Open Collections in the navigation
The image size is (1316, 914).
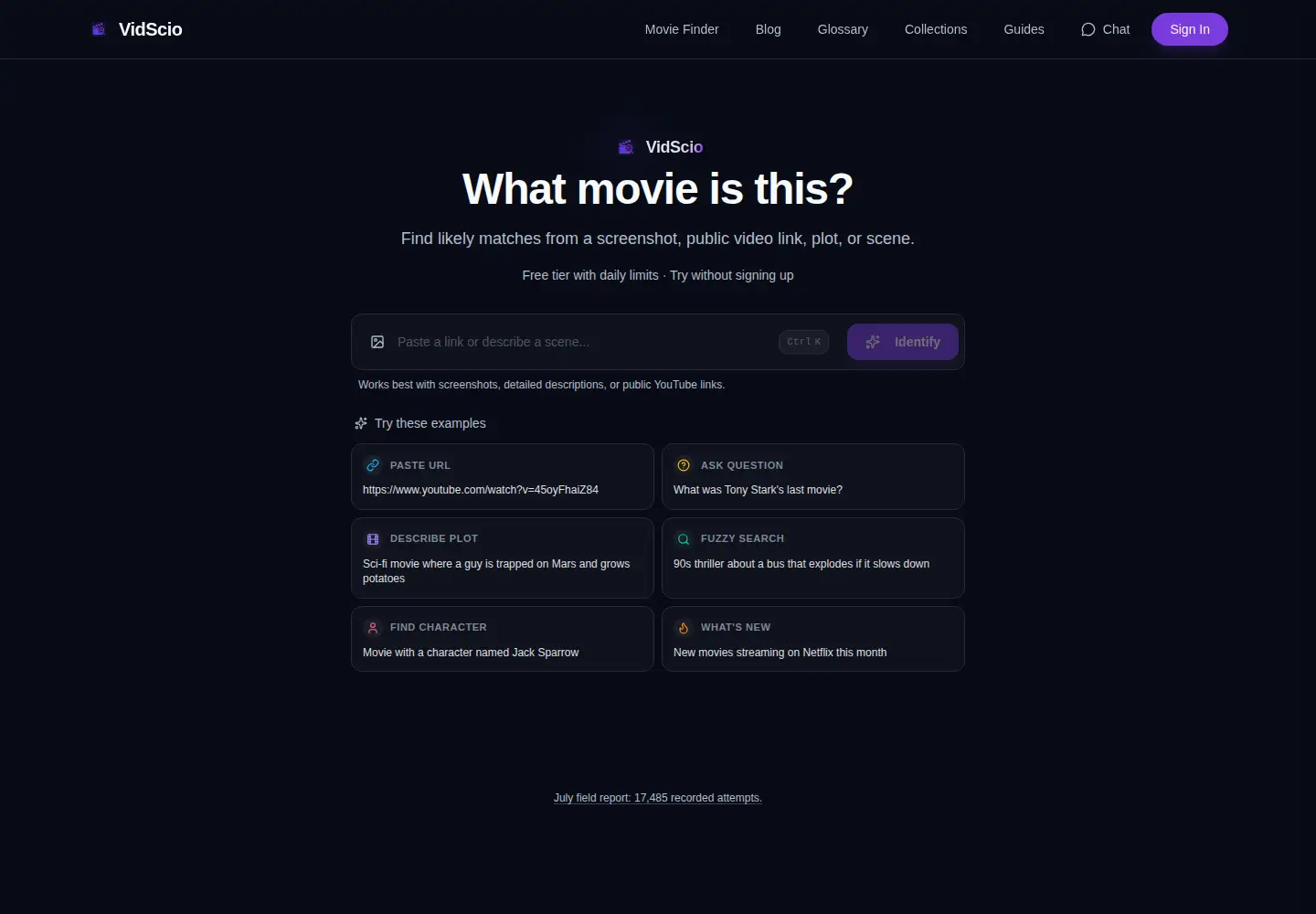click(x=936, y=29)
